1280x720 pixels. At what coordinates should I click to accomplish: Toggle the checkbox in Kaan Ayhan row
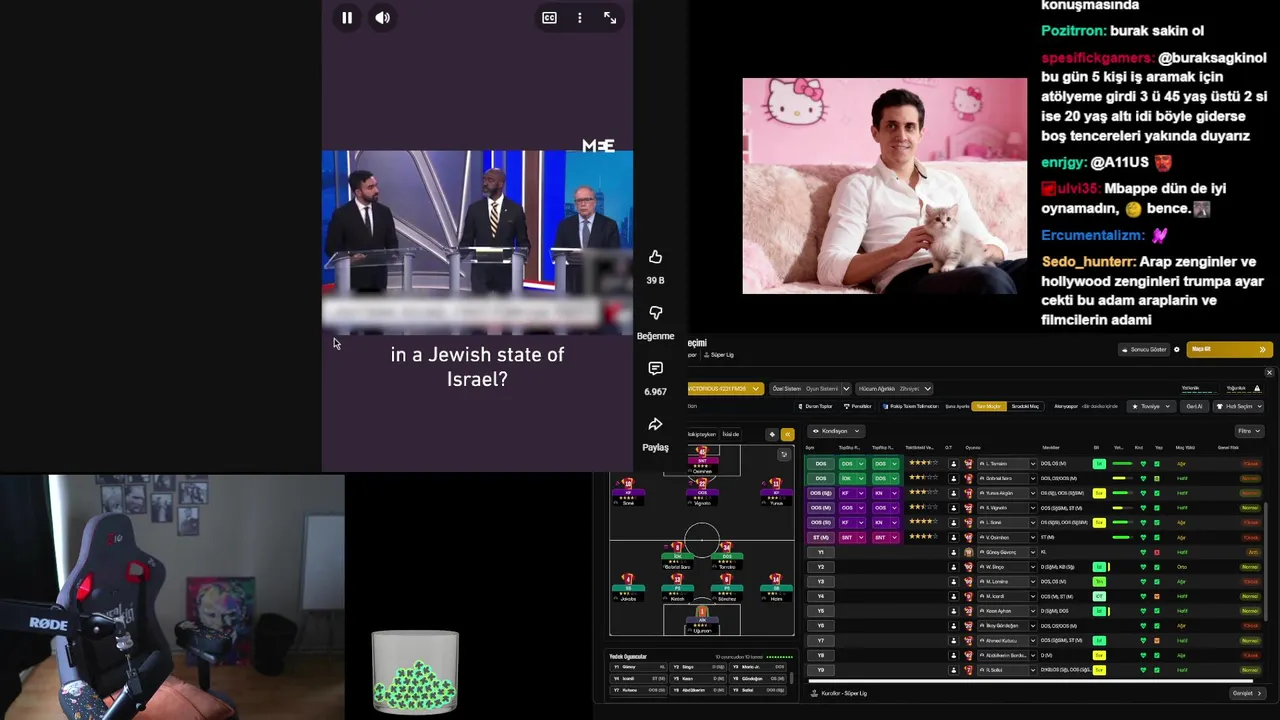(x=1157, y=611)
